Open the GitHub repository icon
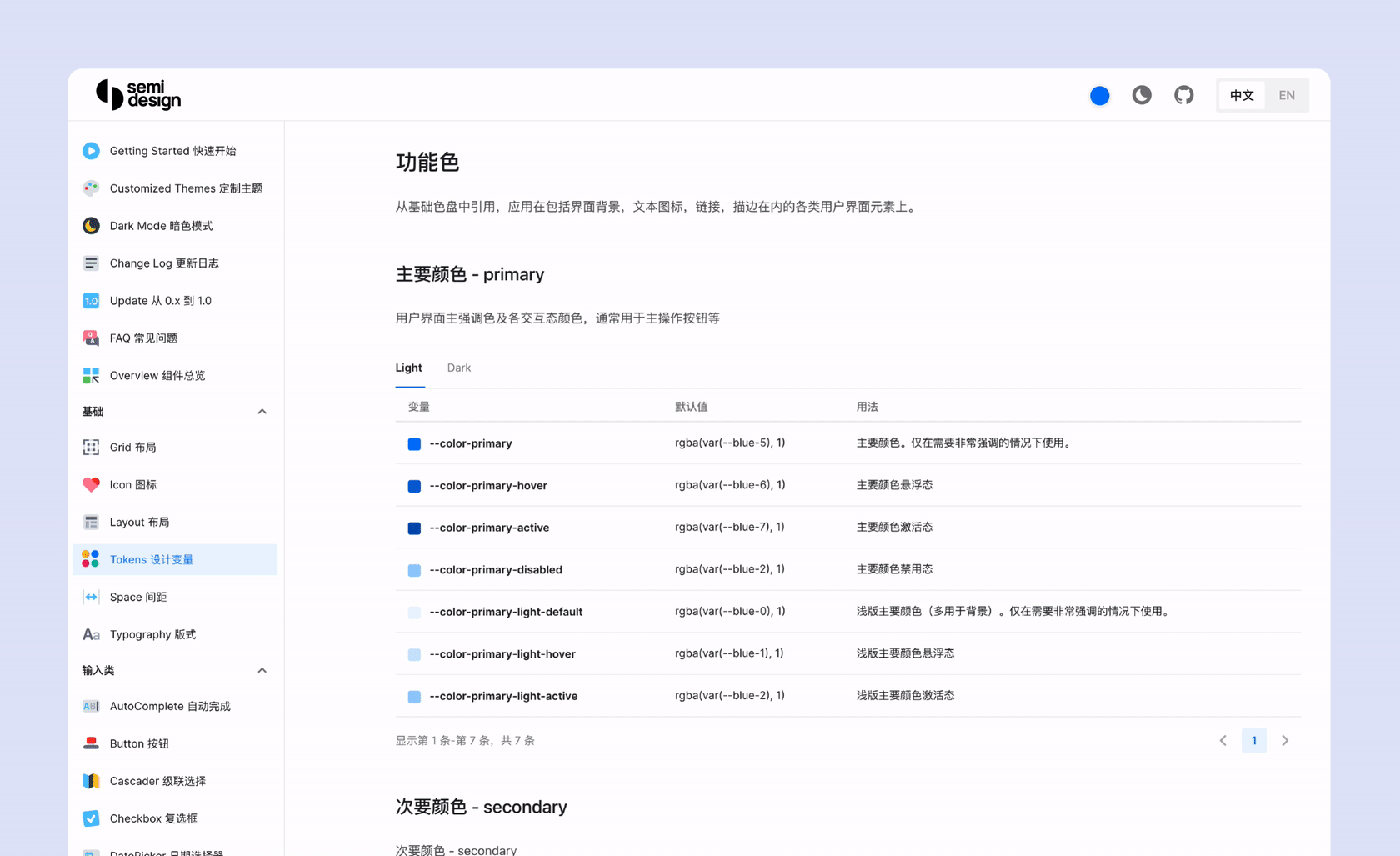The image size is (1400, 856). pyautogui.click(x=1183, y=95)
